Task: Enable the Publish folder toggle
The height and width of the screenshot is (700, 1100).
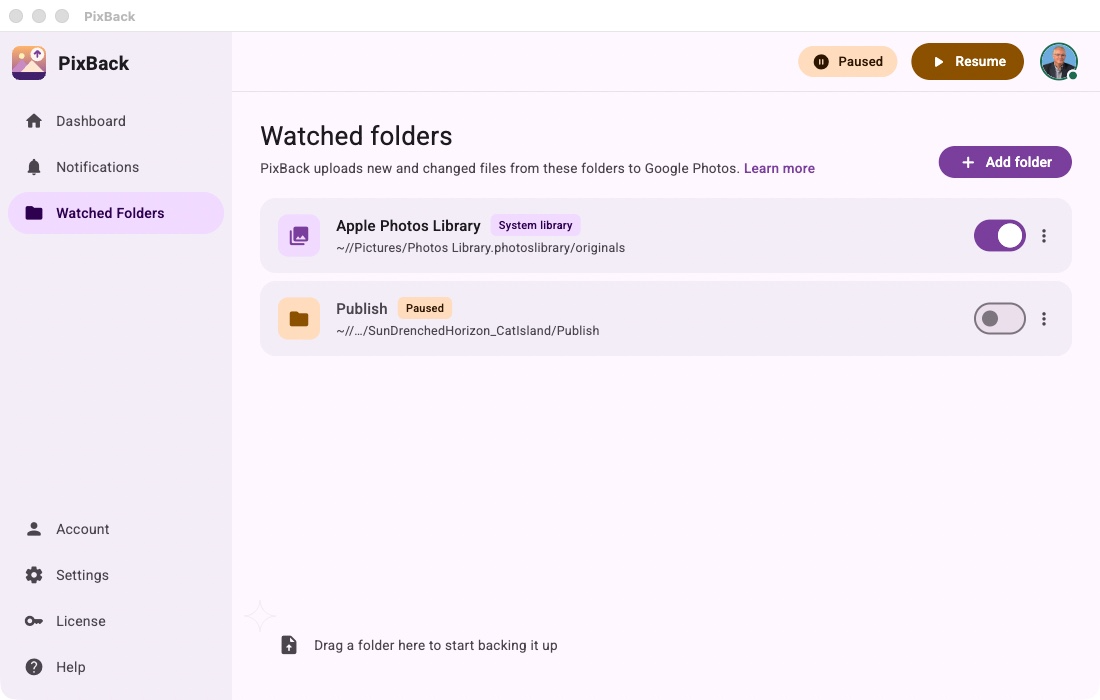Action: 1000,318
